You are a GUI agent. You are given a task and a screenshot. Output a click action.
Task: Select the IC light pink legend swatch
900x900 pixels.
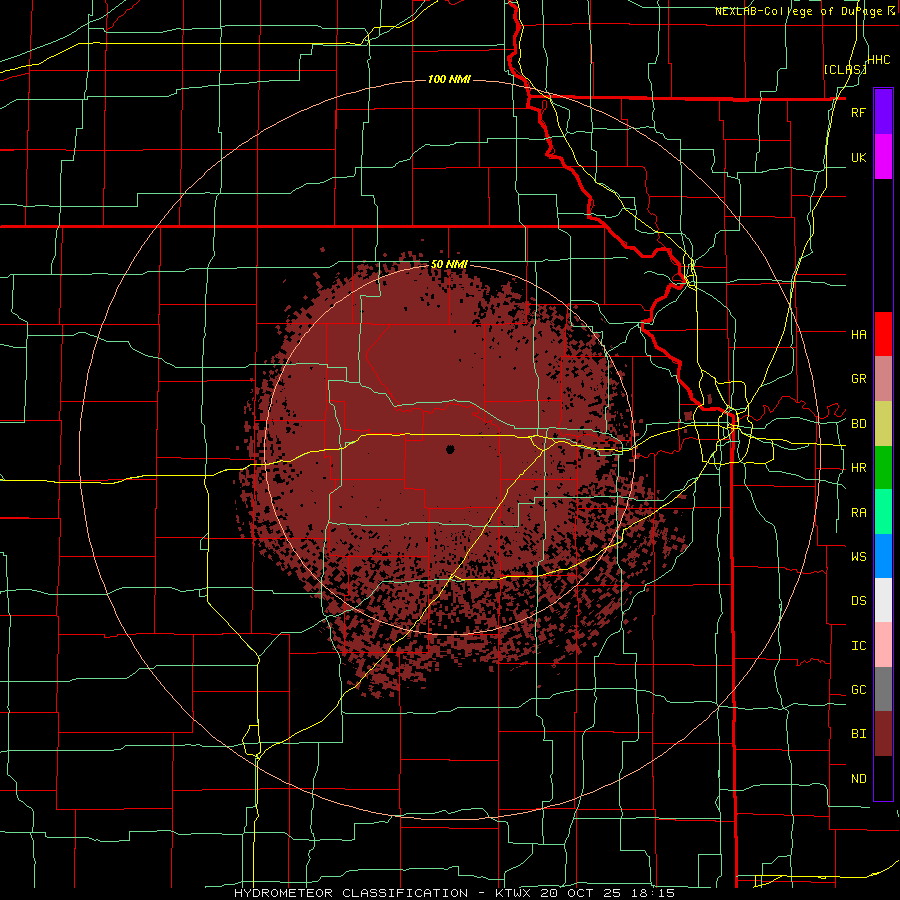tap(883, 645)
